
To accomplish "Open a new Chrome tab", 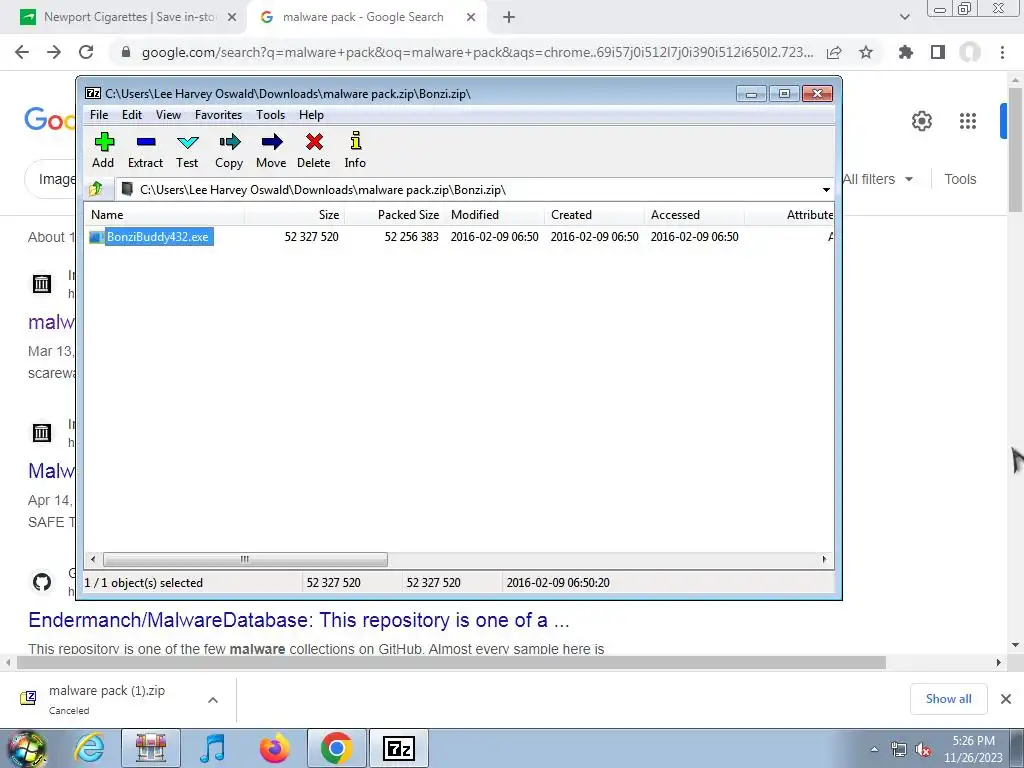I will (509, 18).
